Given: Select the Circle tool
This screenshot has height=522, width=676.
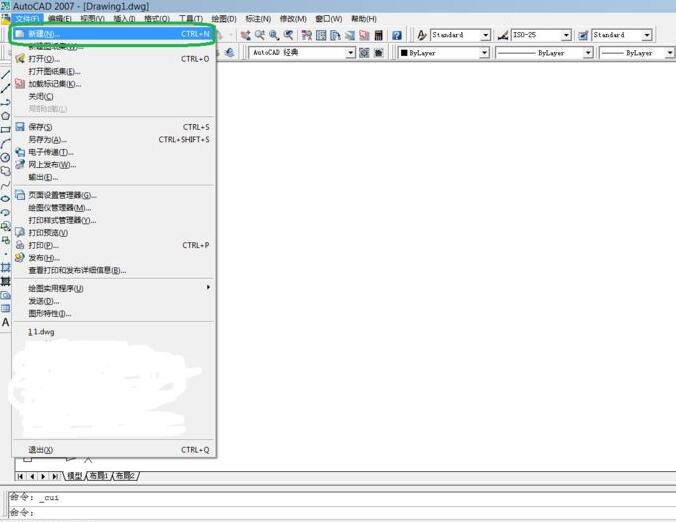Looking at the screenshot, I should pos(5,157).
